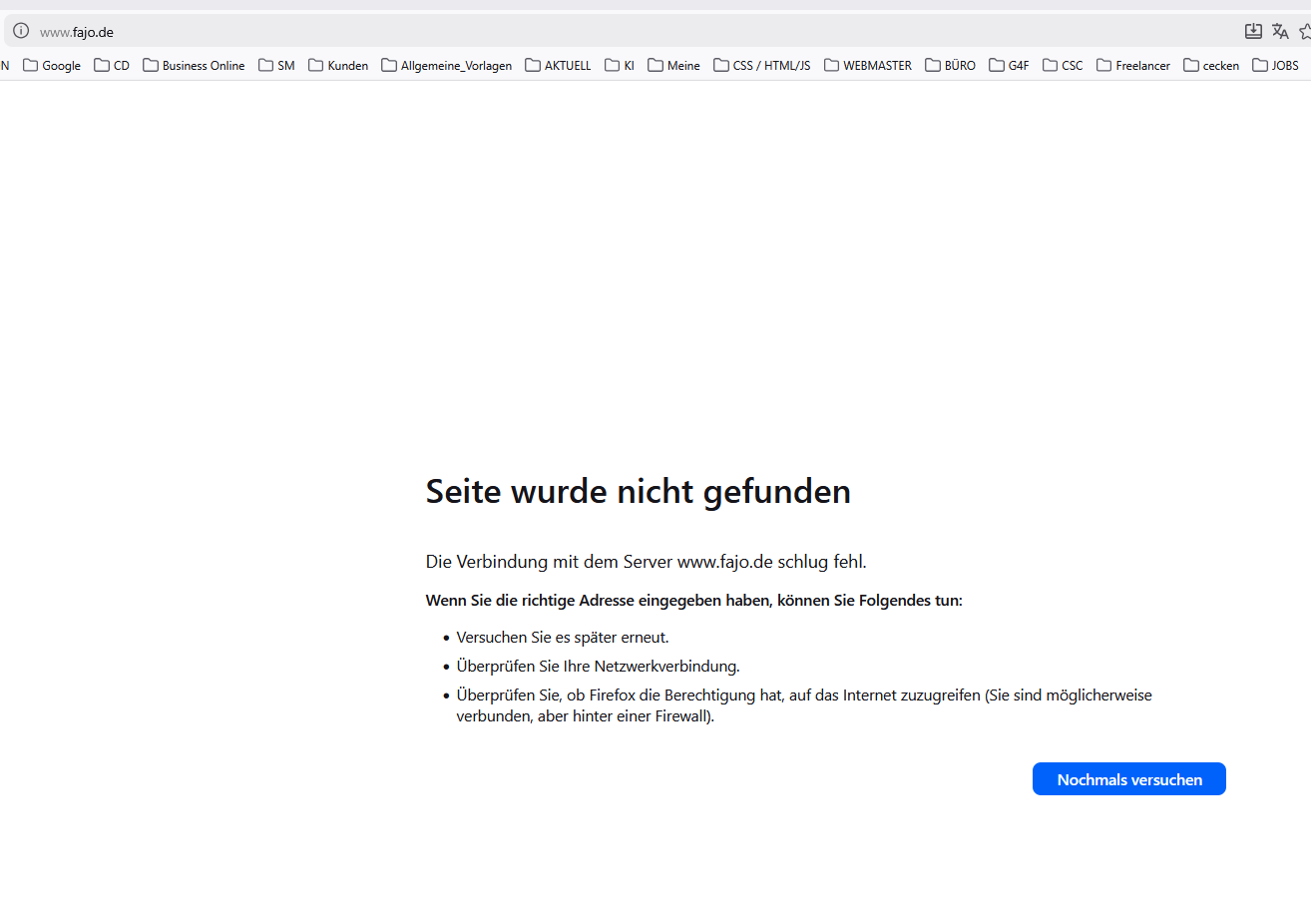Open the CD bookmarks folder
This screenshot has height=924, width=1311.
[x=112, y=66]
